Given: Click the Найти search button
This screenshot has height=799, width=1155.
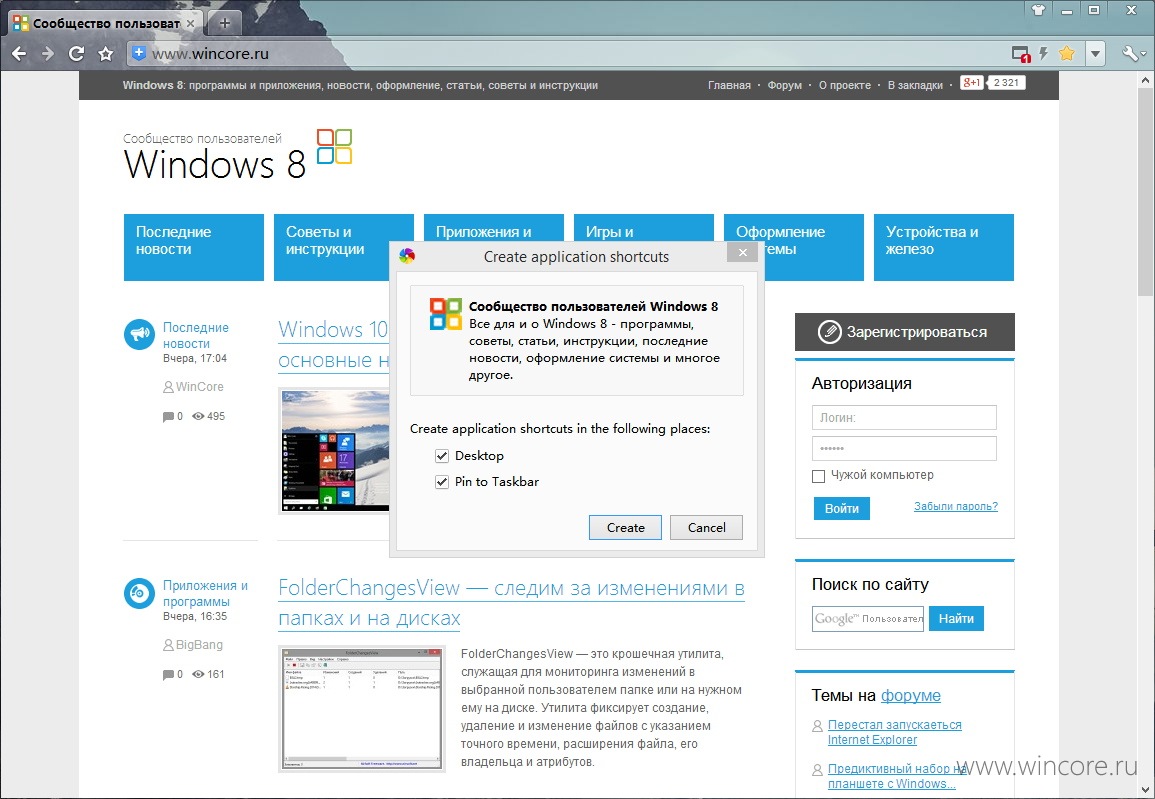Looking at the screenshot, I should [956, 619].
